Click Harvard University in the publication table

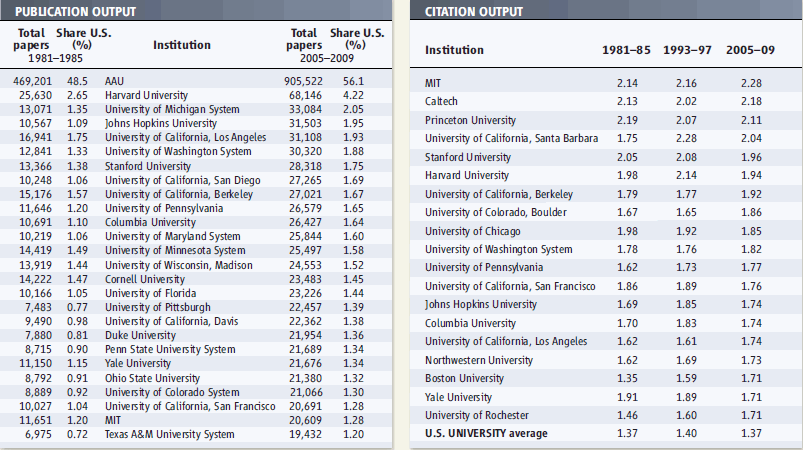[146, 95]
